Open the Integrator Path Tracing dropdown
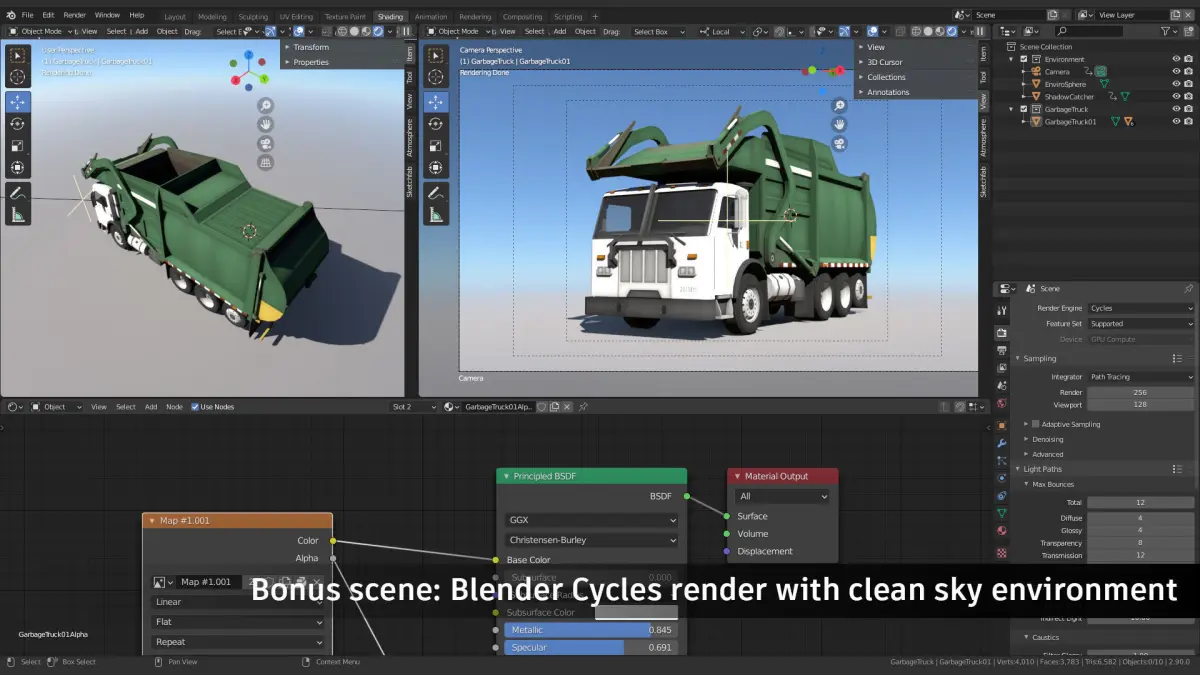The image size is (1200, 675). pyautogui.click(x=1141, y=377)
